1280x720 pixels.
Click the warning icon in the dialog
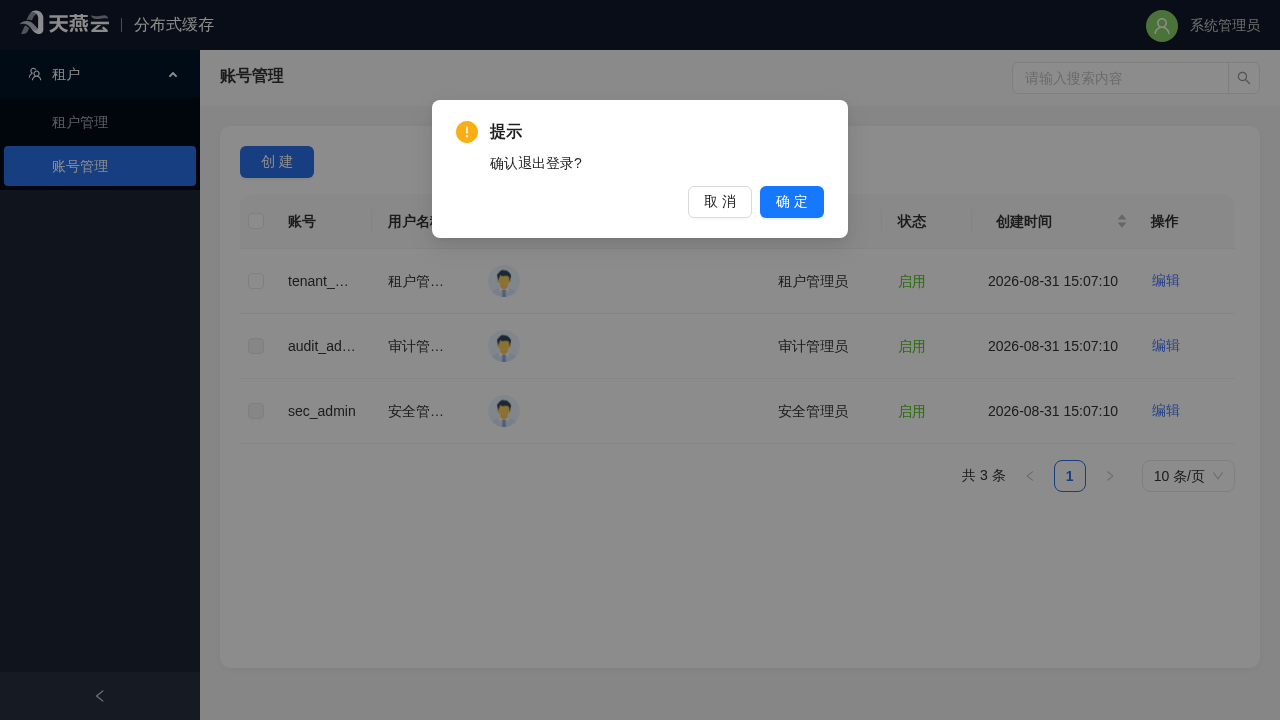point(467,132)
